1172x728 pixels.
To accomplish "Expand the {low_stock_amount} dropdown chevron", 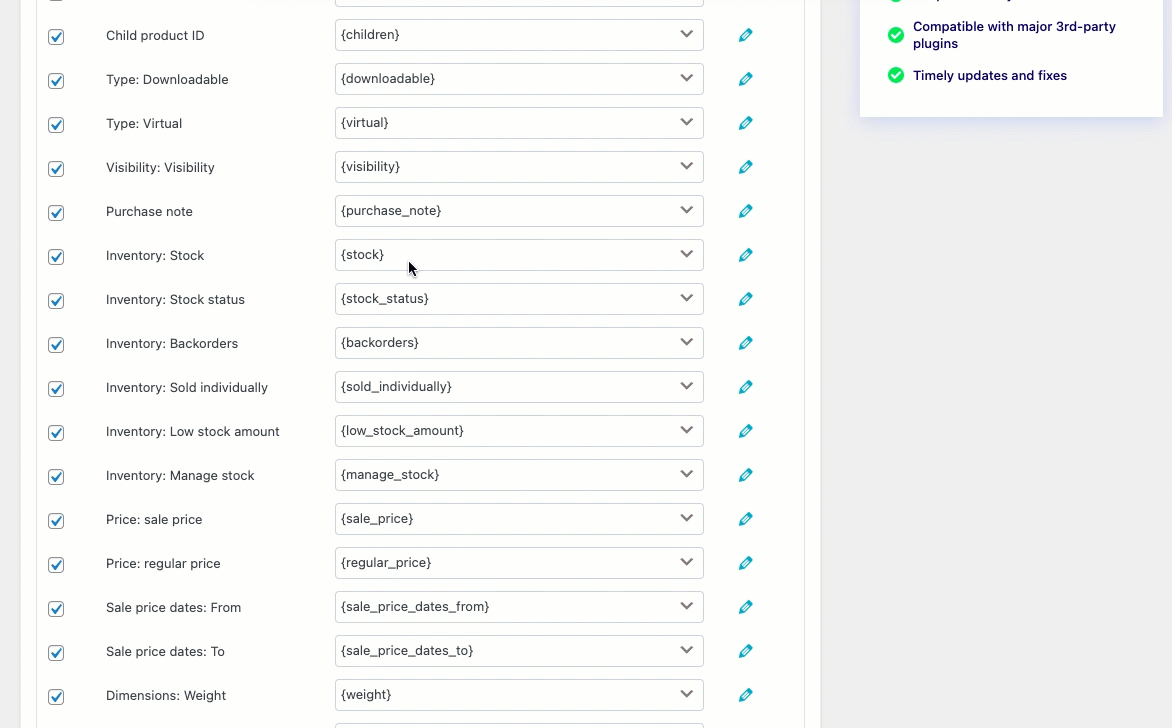I will coord(687,430).
